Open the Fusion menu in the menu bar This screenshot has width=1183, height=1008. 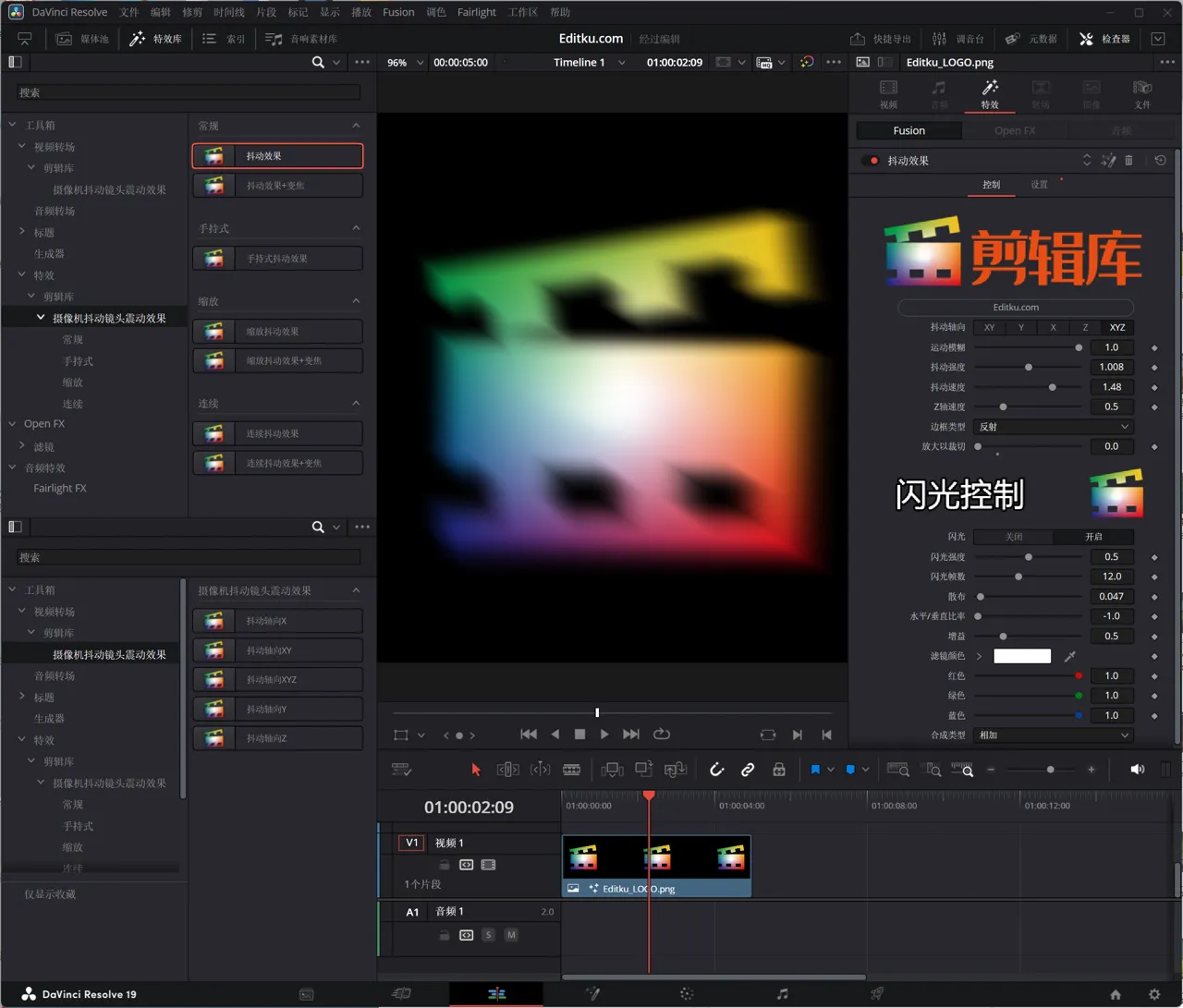click(x=398, y=12)
